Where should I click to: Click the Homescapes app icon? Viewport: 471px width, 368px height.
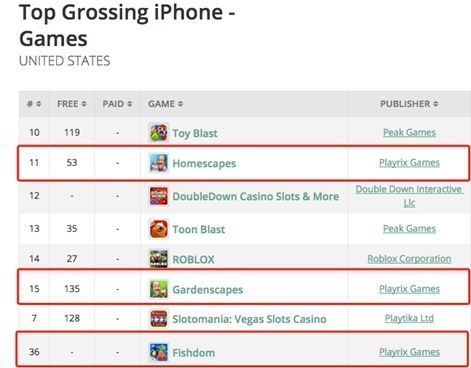158,163
